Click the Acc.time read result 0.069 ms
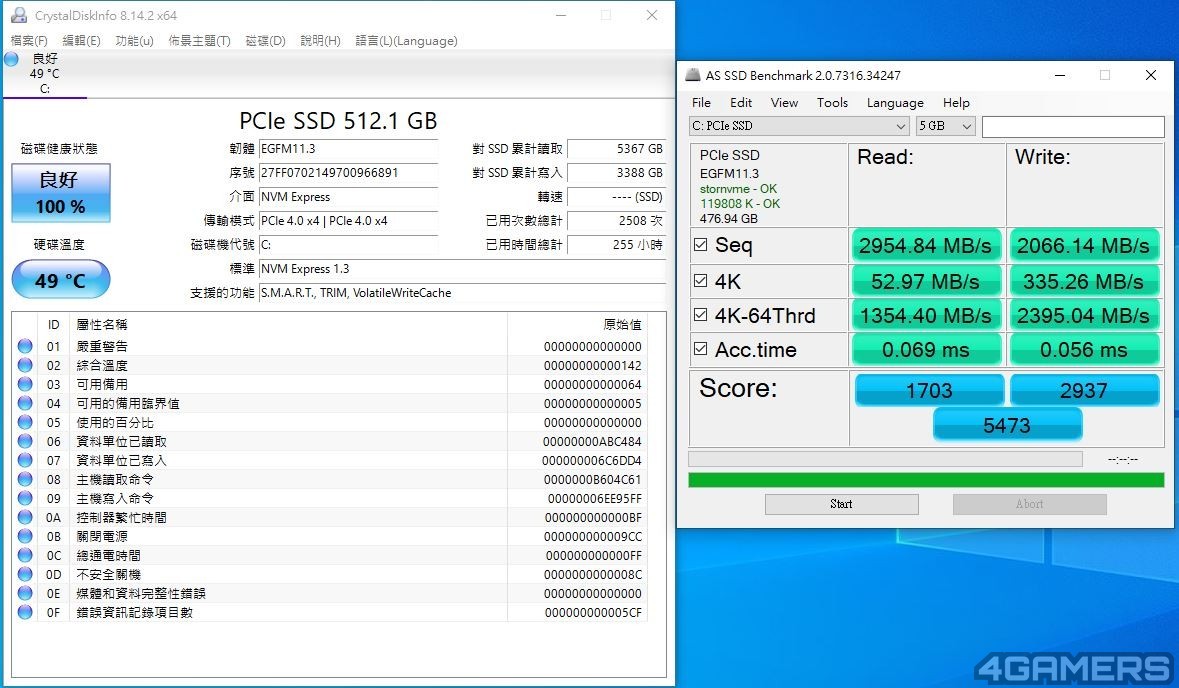Viewport: 1179px width, 688px height. click(x=926, y=350)
